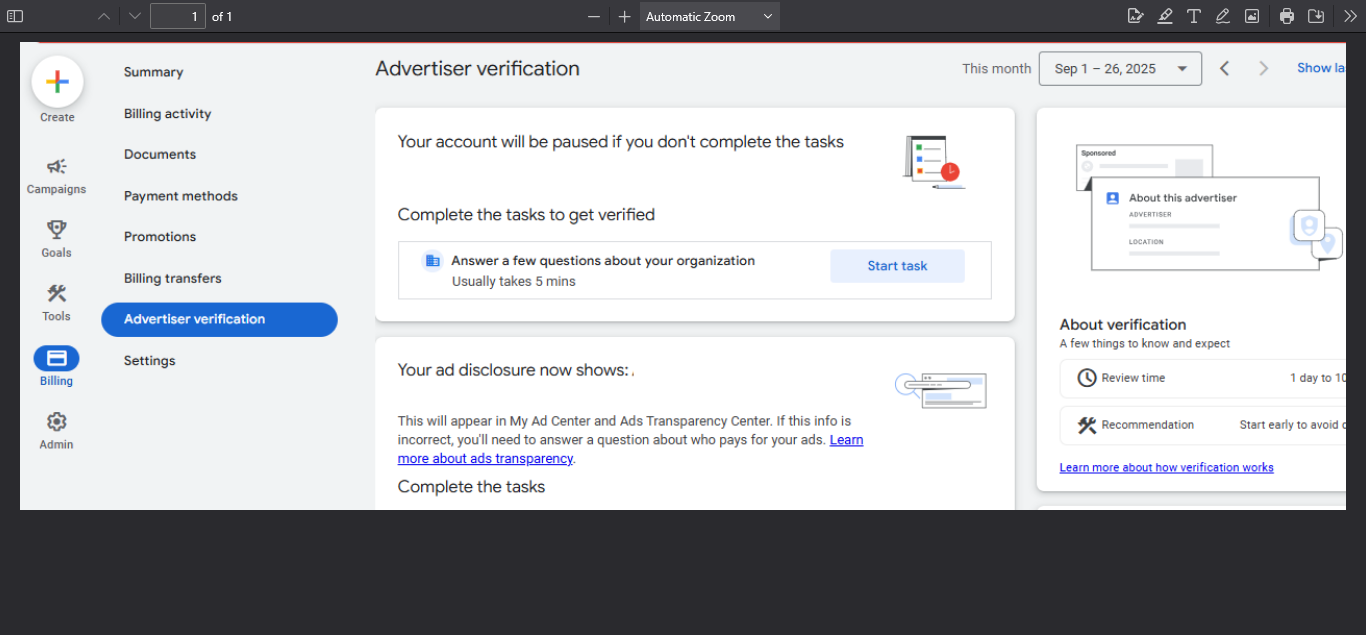The width and height of the screenshot is (1366, 635).
Task: Select Billing activity in side menu
Action: coord(167,114)
